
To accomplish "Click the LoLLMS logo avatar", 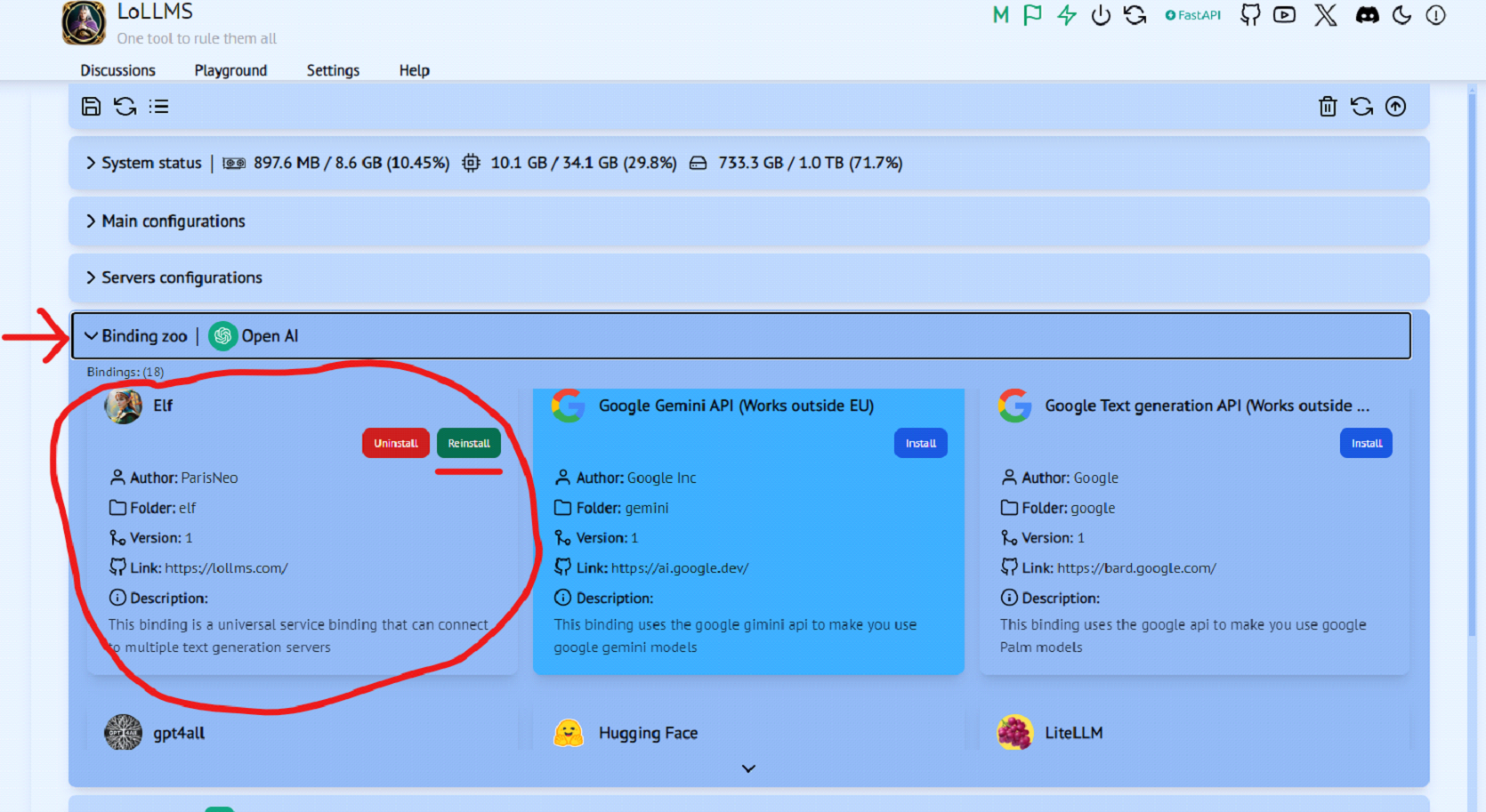I will [x=84, y=22].
